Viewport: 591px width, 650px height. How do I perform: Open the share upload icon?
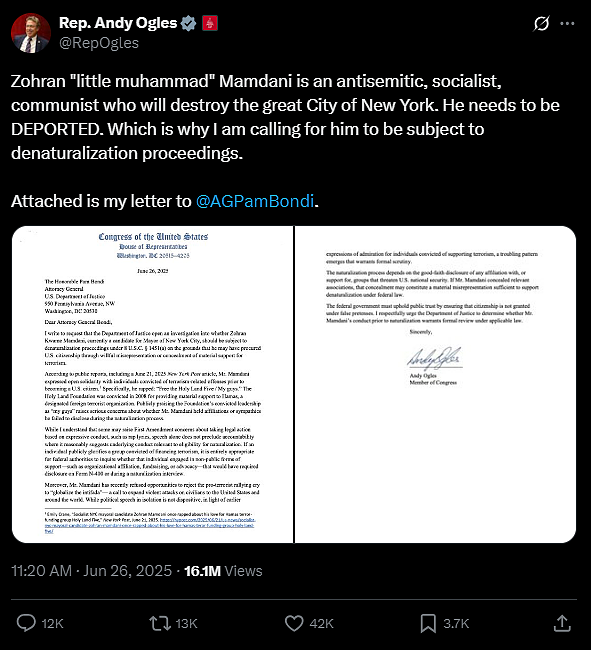[562, 623]
